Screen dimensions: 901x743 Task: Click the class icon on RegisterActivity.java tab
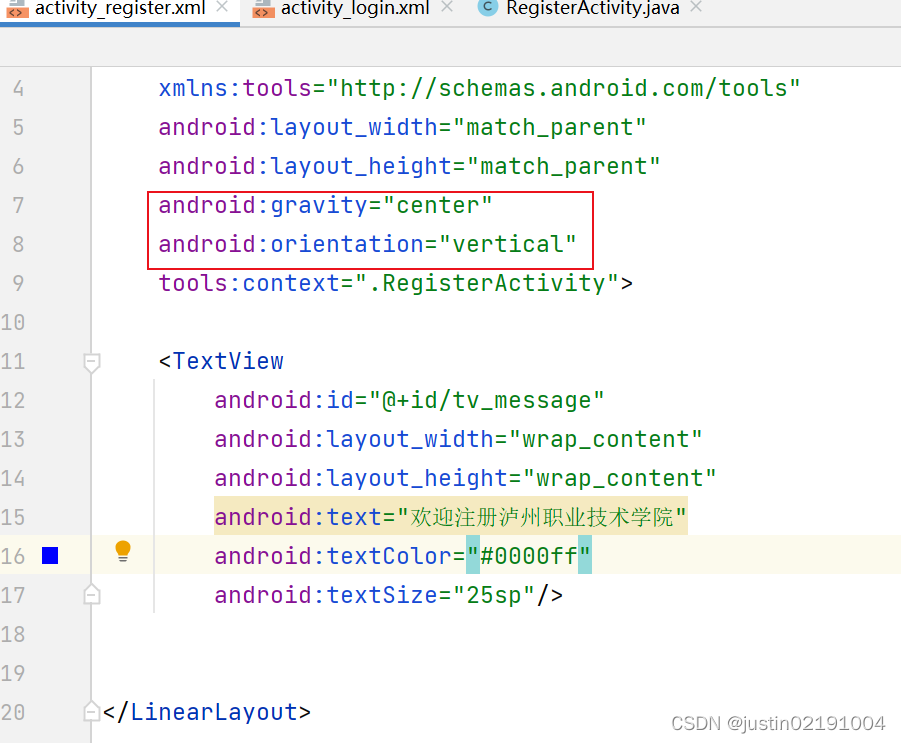click(487, 7)
